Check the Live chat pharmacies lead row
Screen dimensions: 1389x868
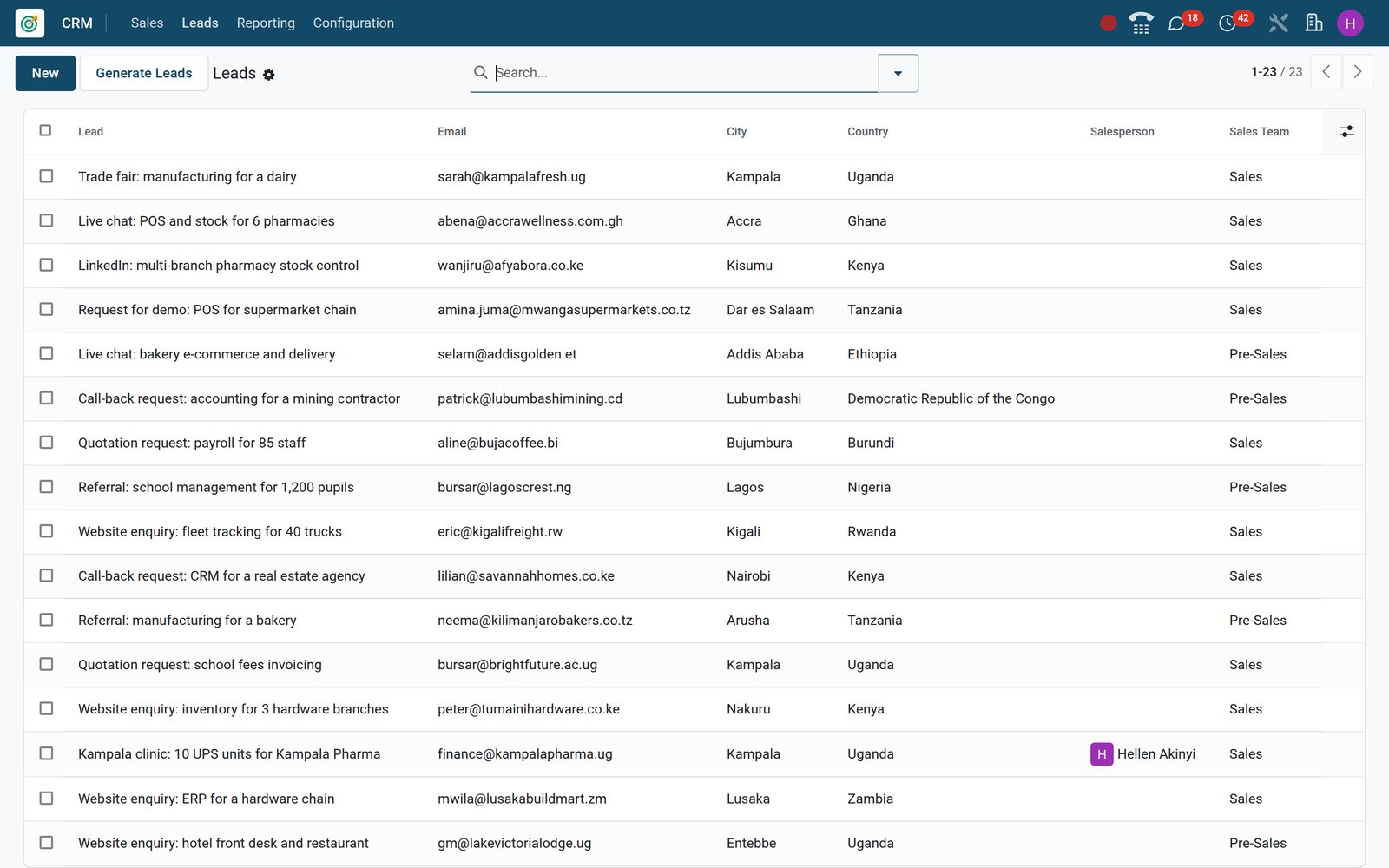coord(46,220)
